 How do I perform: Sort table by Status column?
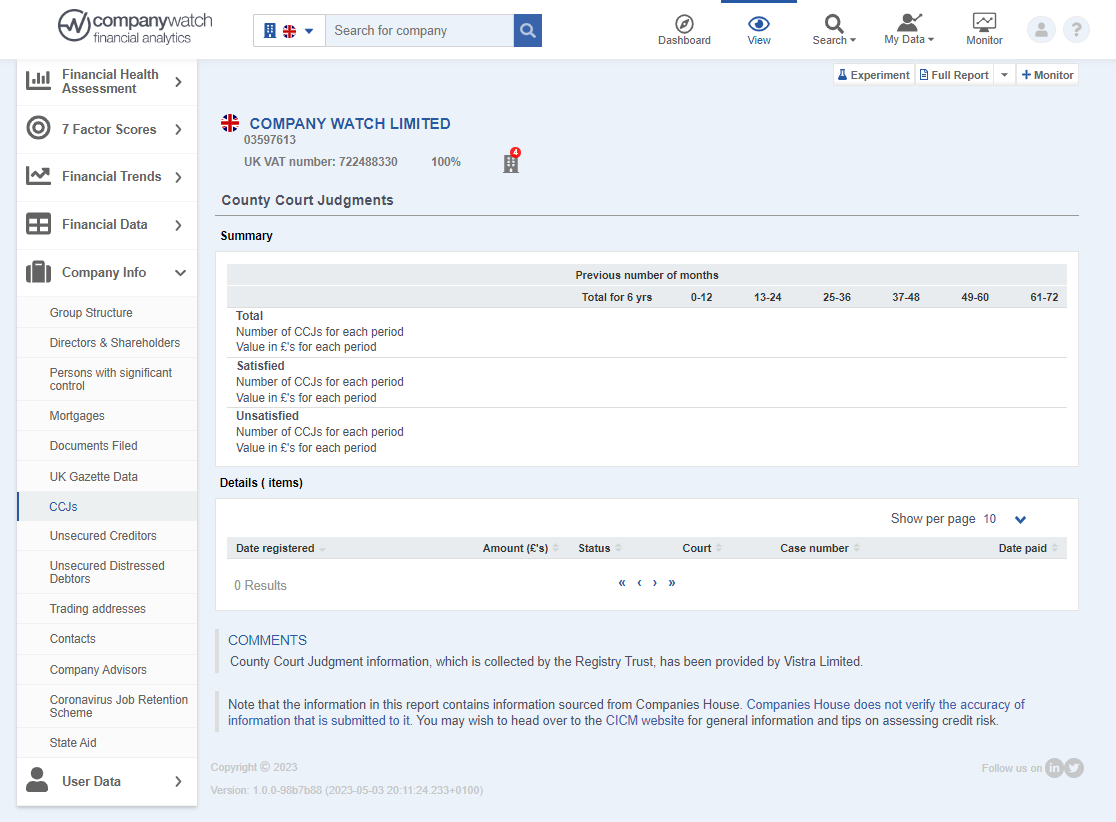click(600, 548)
